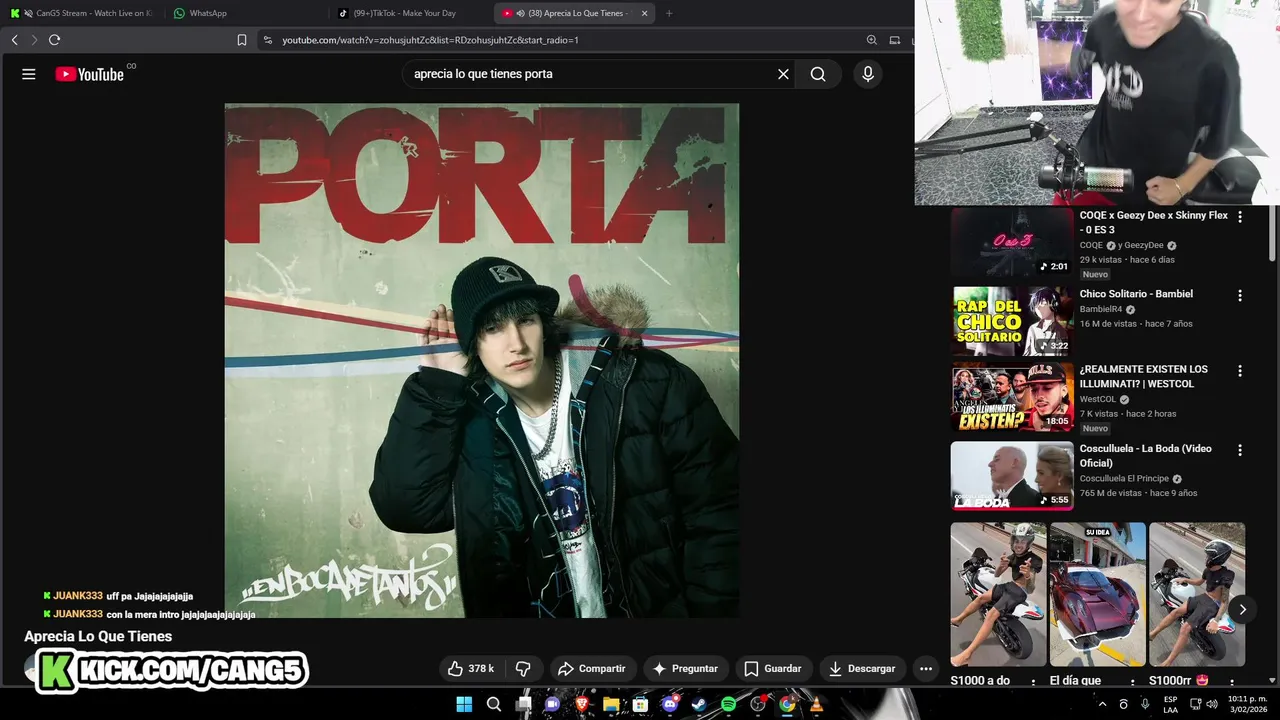Open the Preguntar AI button
The image size is (1280, 720).
click(685, 668)
